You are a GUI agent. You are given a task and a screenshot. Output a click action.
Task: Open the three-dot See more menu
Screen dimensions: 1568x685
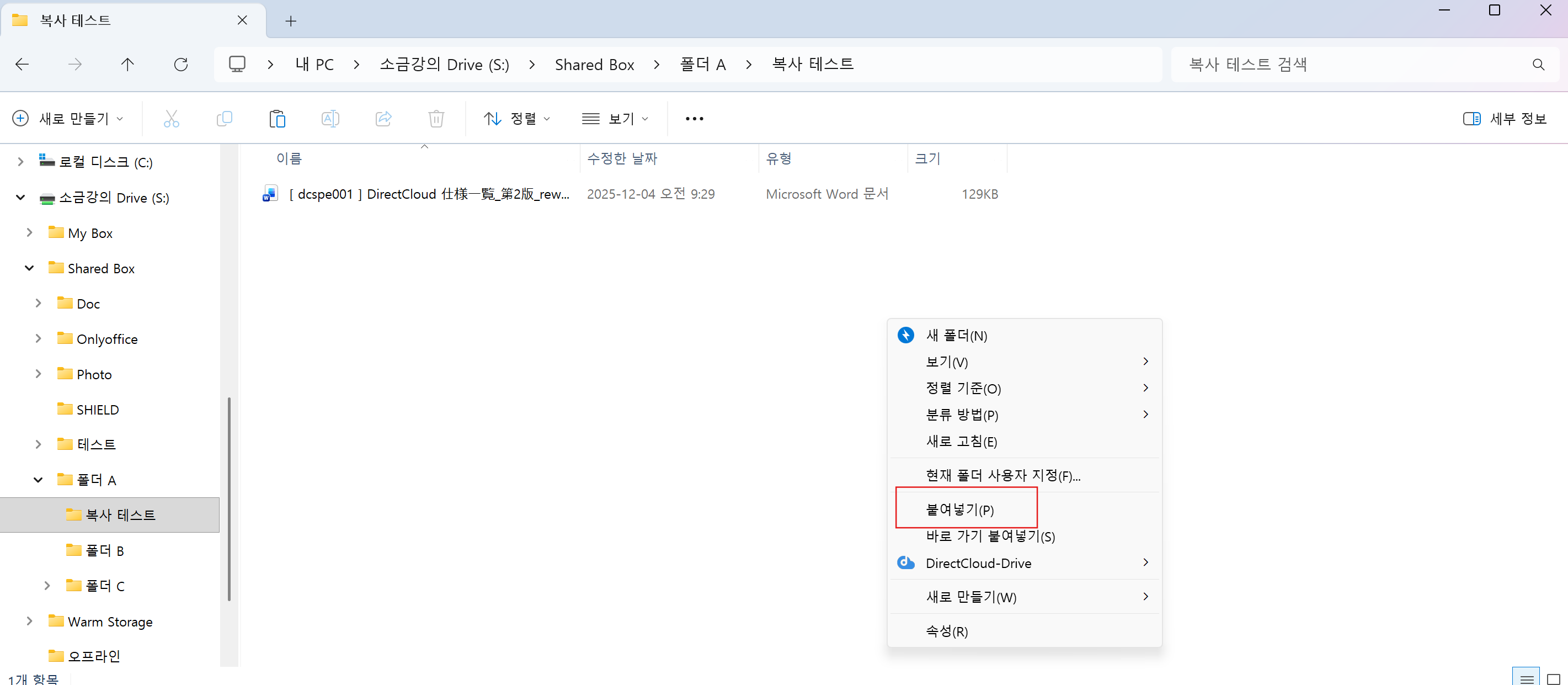tap(694, 118)
